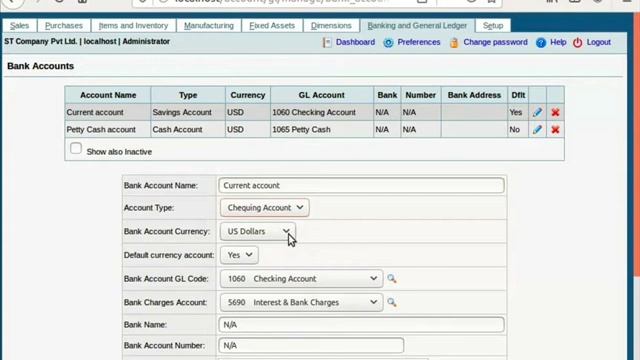
Task: Edit the Current account row pencil icon
Action: 537,112
